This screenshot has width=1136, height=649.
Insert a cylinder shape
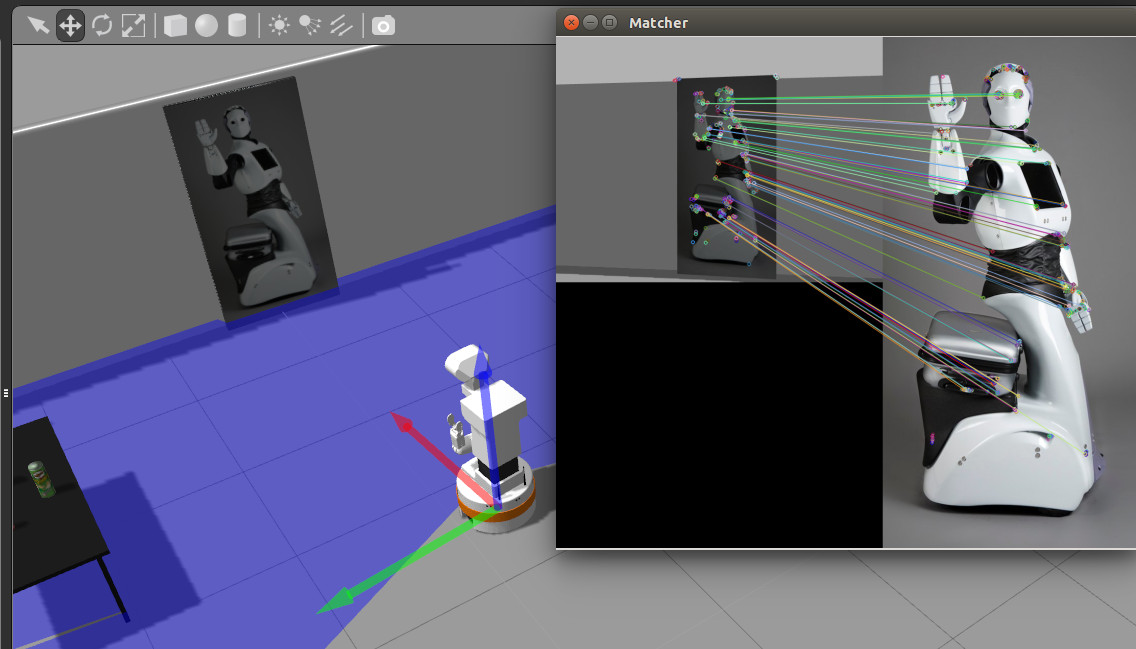(237, 25)
